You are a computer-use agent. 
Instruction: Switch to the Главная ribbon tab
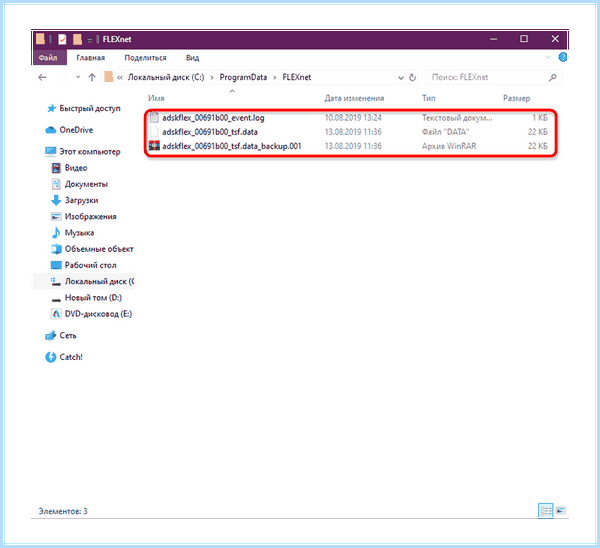click(x=90, y=58)
